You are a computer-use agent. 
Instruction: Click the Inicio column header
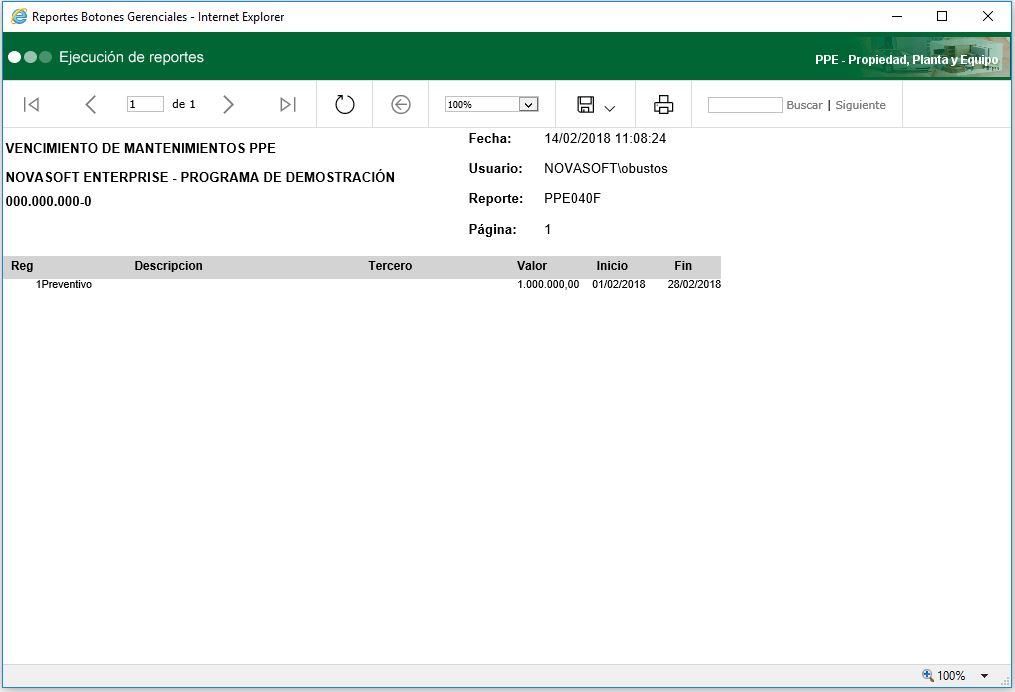612,266
